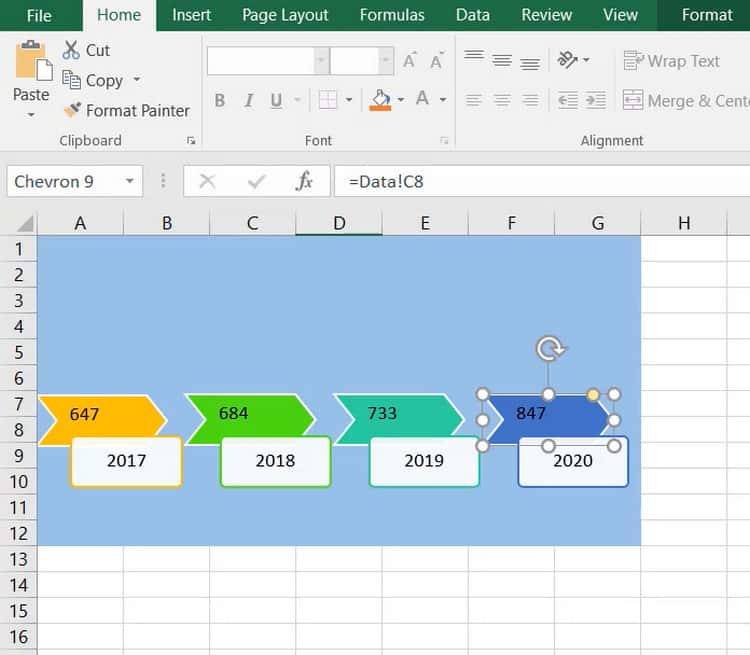
Task: Click the Insert Function fx icon
Action: (305, 181)
